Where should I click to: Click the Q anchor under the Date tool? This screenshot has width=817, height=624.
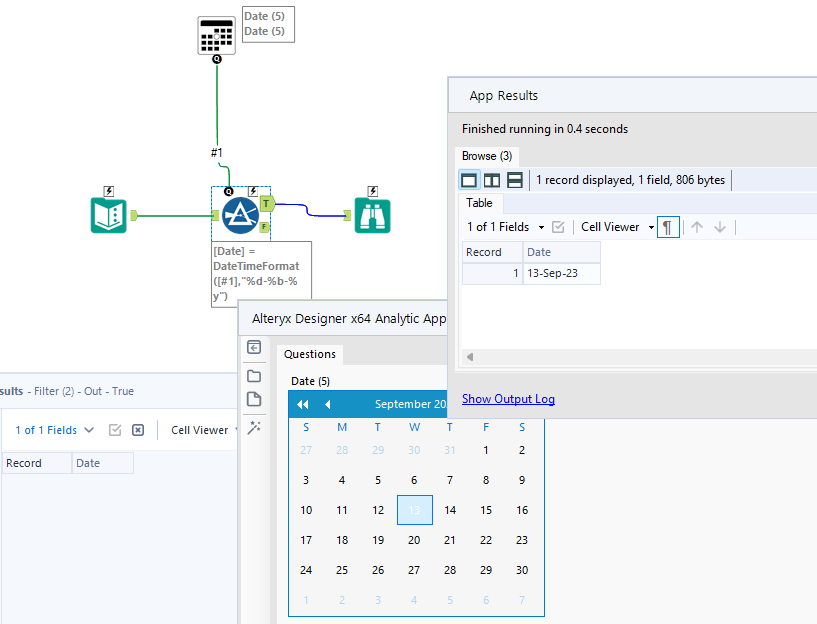coord(217,59)
